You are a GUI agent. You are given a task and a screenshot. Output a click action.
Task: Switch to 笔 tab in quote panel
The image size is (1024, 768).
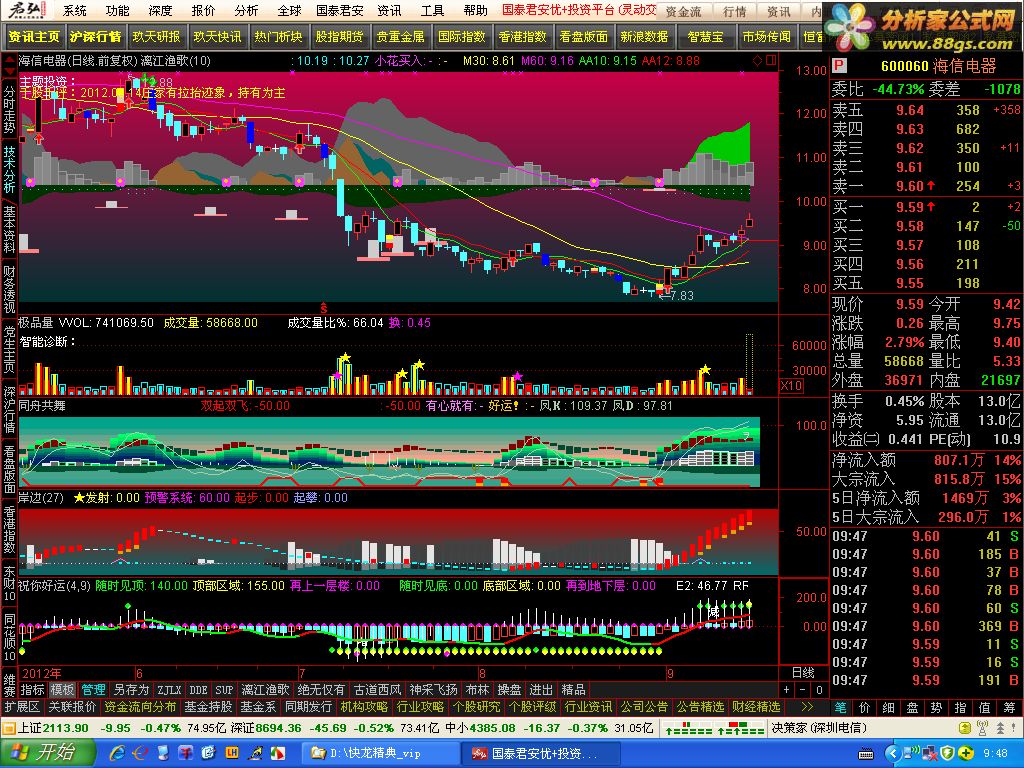coord(840,707)
